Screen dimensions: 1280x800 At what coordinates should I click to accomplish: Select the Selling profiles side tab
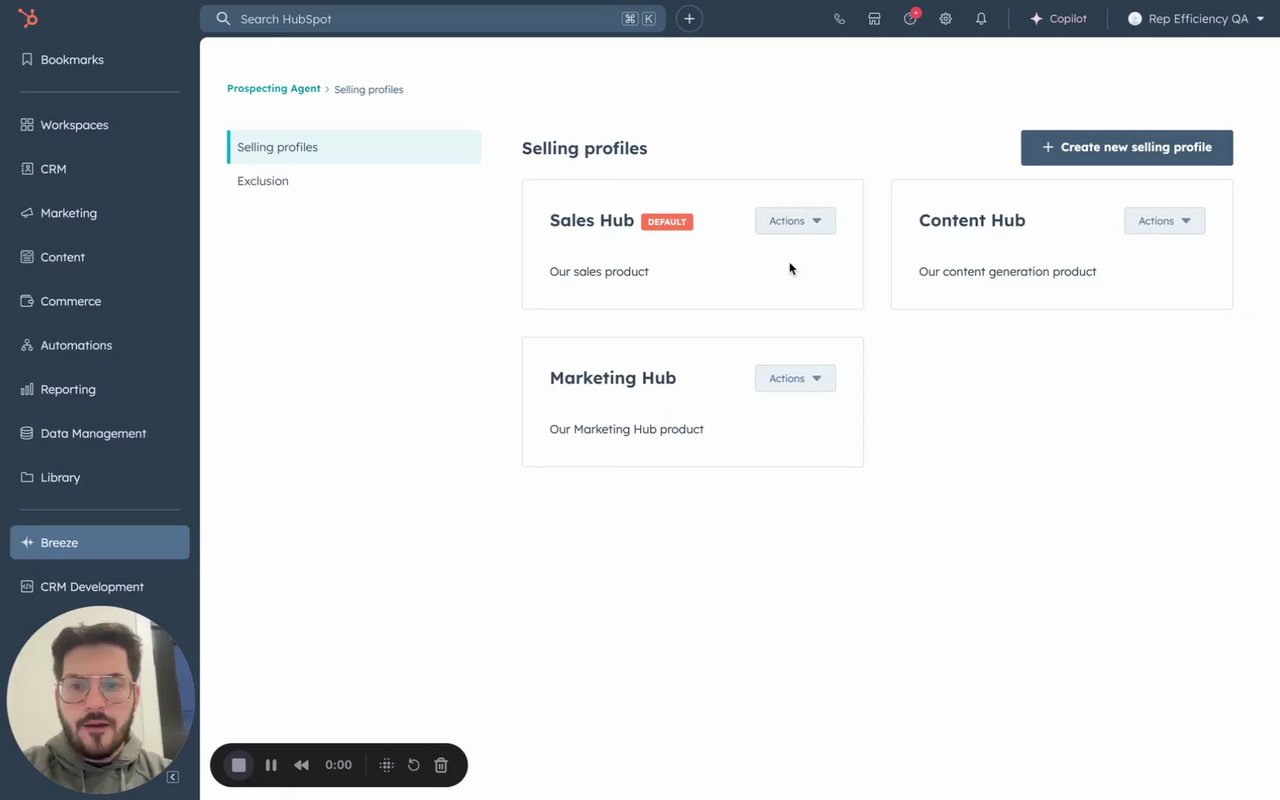click(354, 147)
